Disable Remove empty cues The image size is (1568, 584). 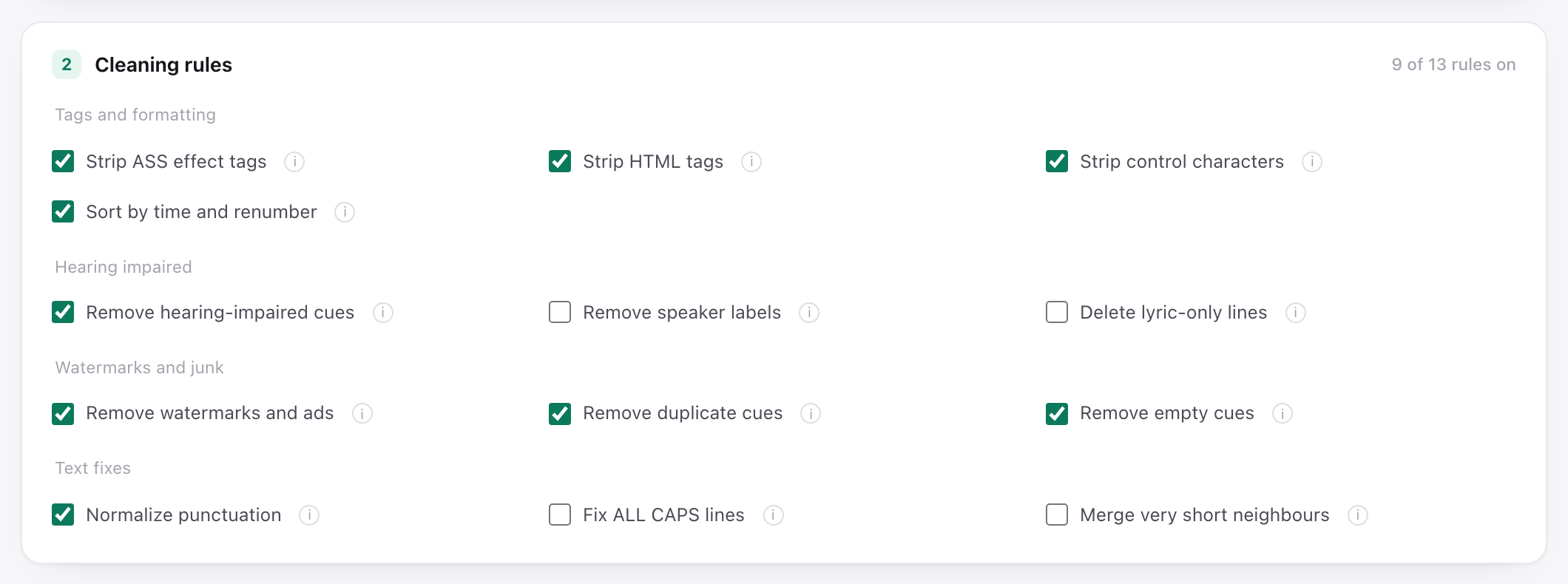(x=1057, y=414)
